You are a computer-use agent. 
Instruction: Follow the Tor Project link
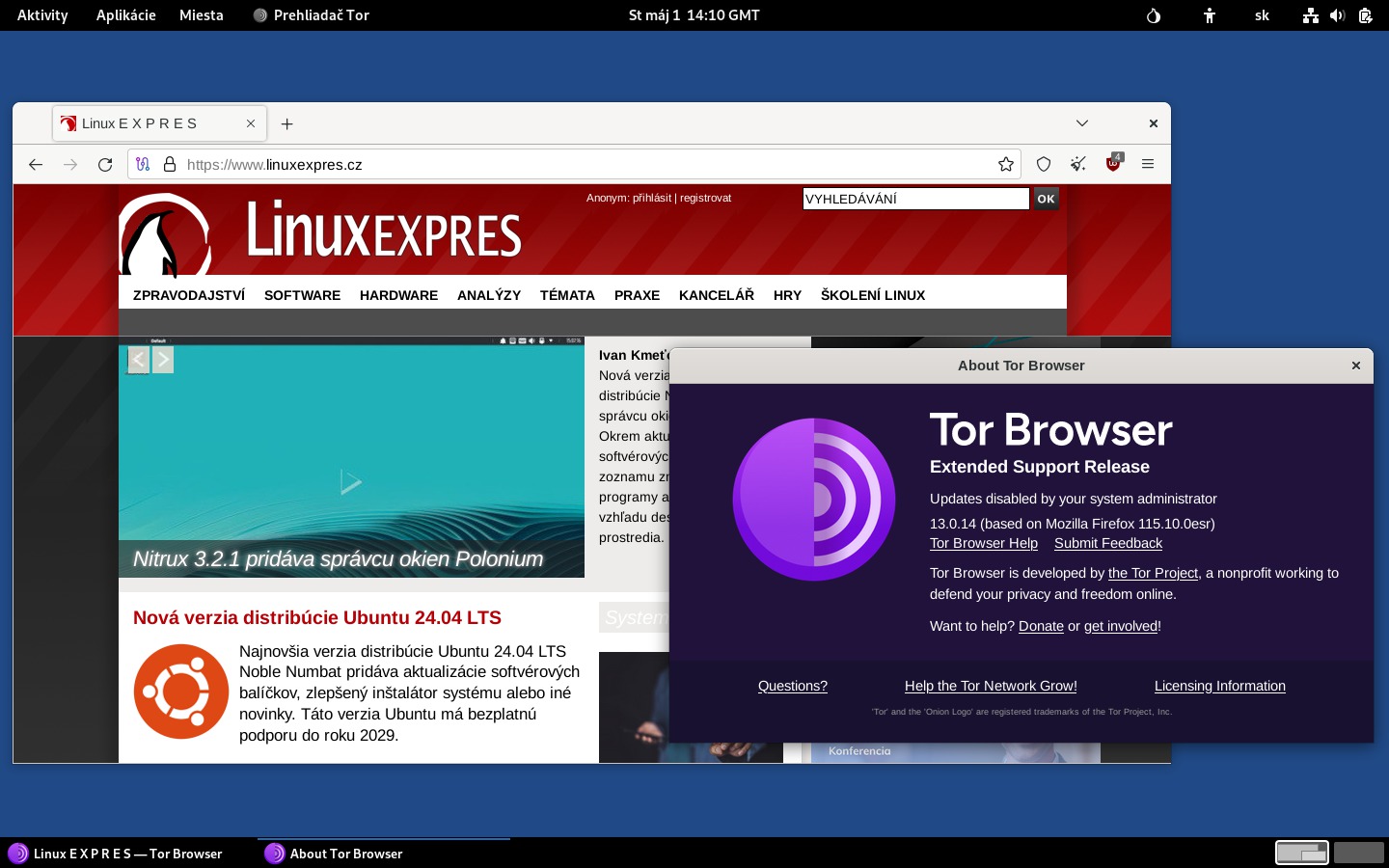[x=1153, y=573]
